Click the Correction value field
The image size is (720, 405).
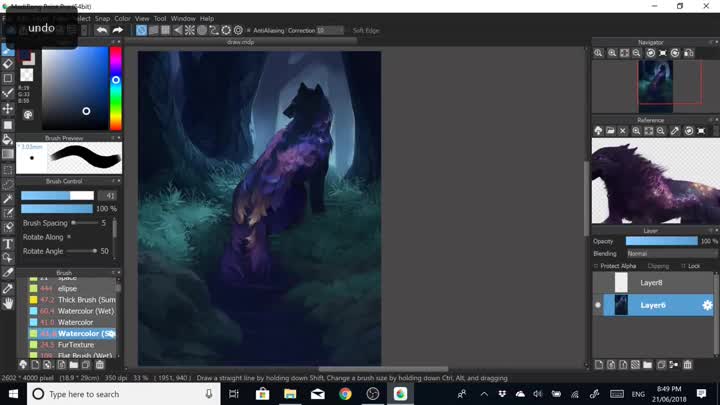click(330, 30)
